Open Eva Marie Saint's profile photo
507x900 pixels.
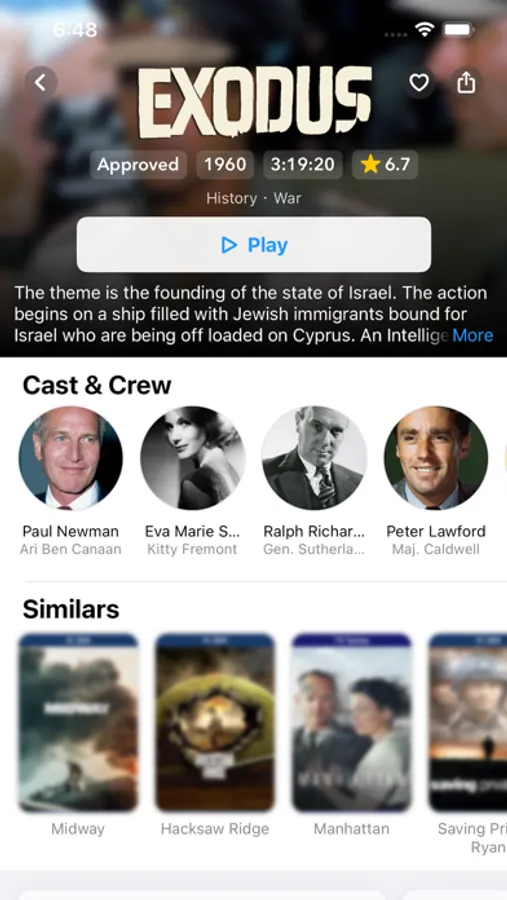point(192,458)
